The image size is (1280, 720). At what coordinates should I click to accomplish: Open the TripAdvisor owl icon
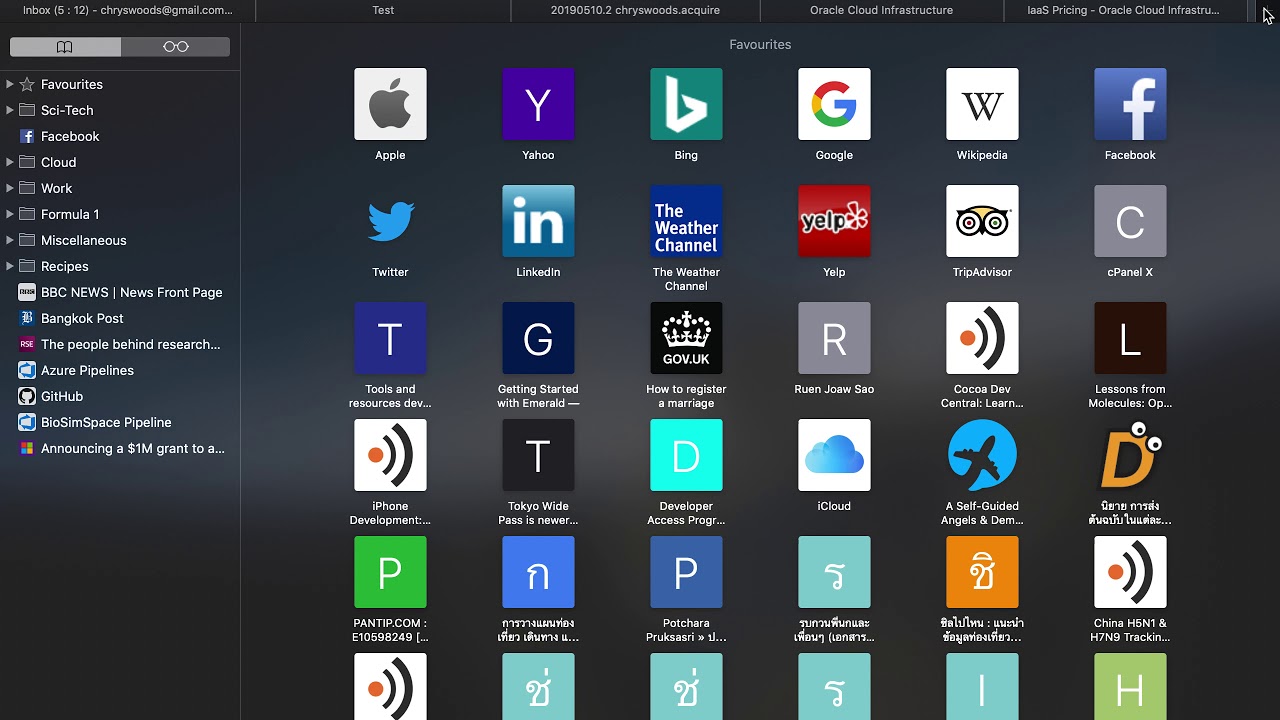point(982,221)
